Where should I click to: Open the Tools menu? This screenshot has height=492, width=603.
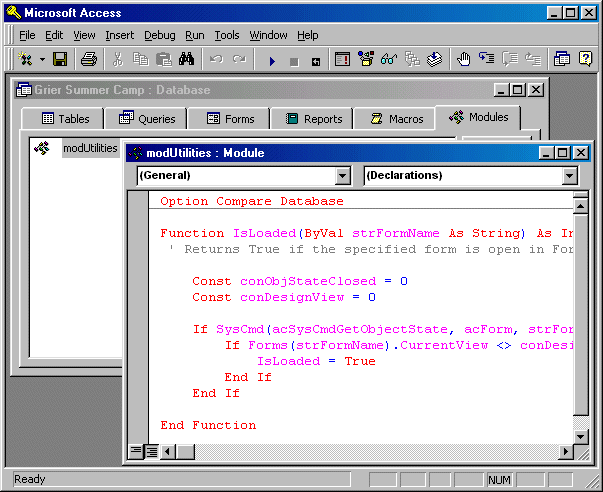[227, 35]
